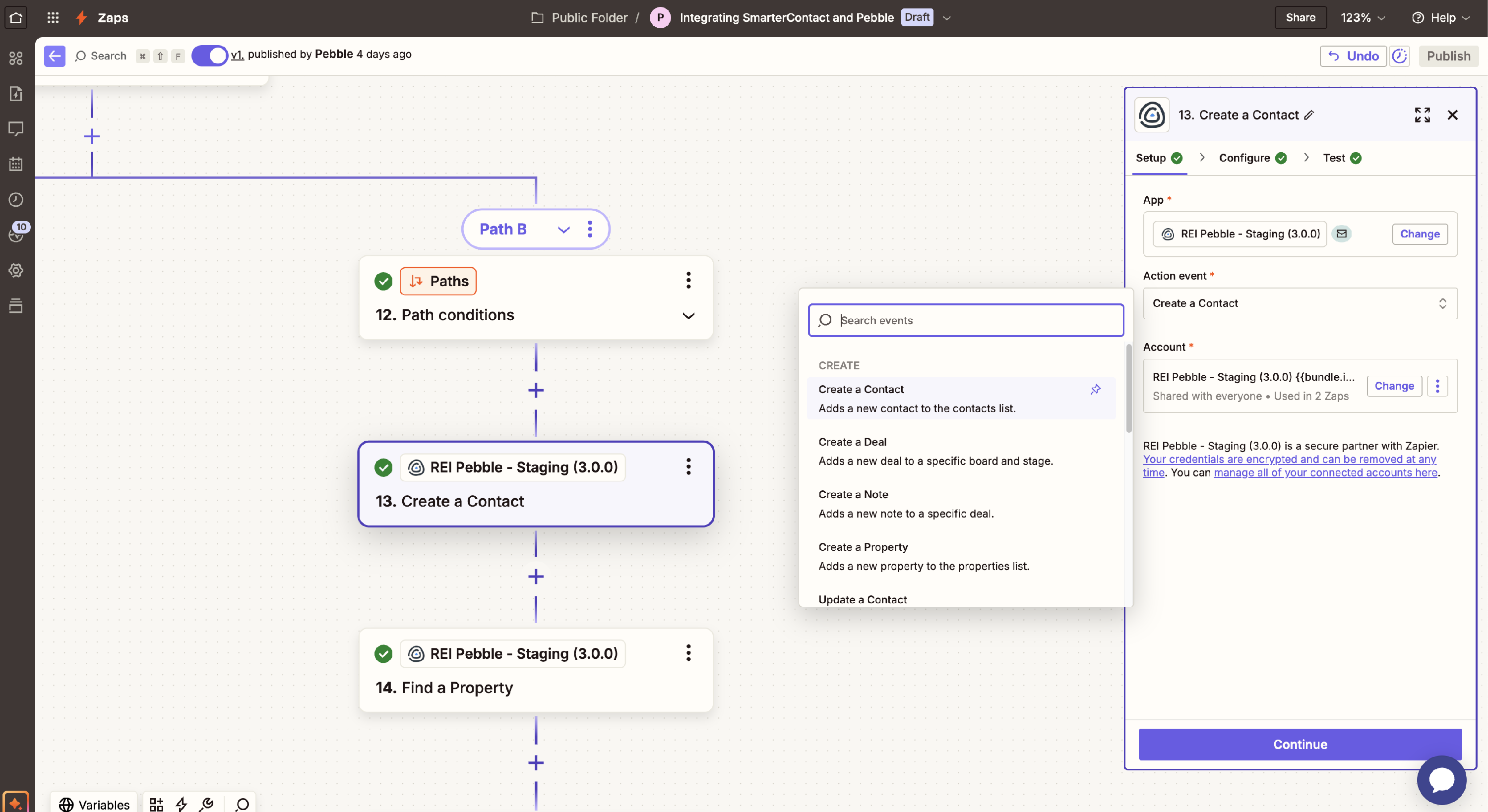Open the Action event dropdown

tap(1300, 303)
